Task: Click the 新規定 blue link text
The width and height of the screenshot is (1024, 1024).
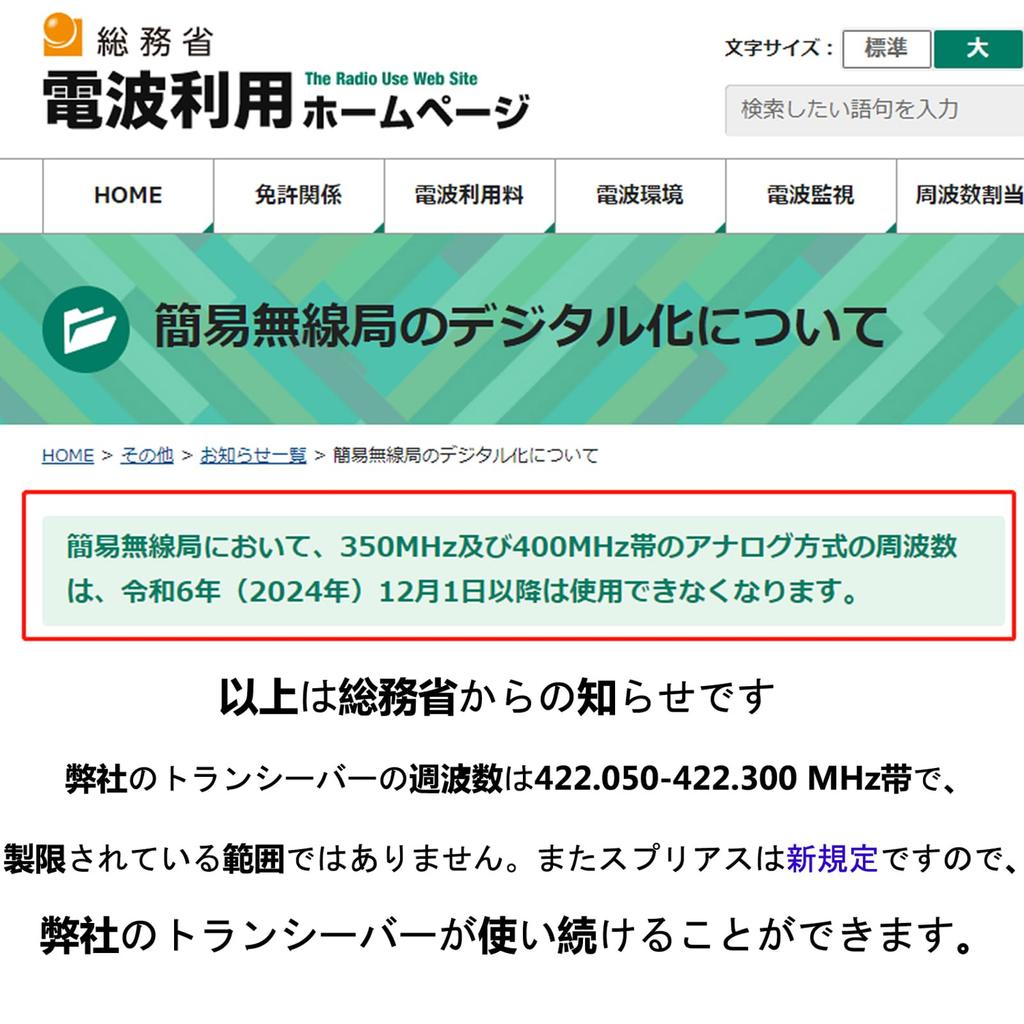Action: pos(832,858)
